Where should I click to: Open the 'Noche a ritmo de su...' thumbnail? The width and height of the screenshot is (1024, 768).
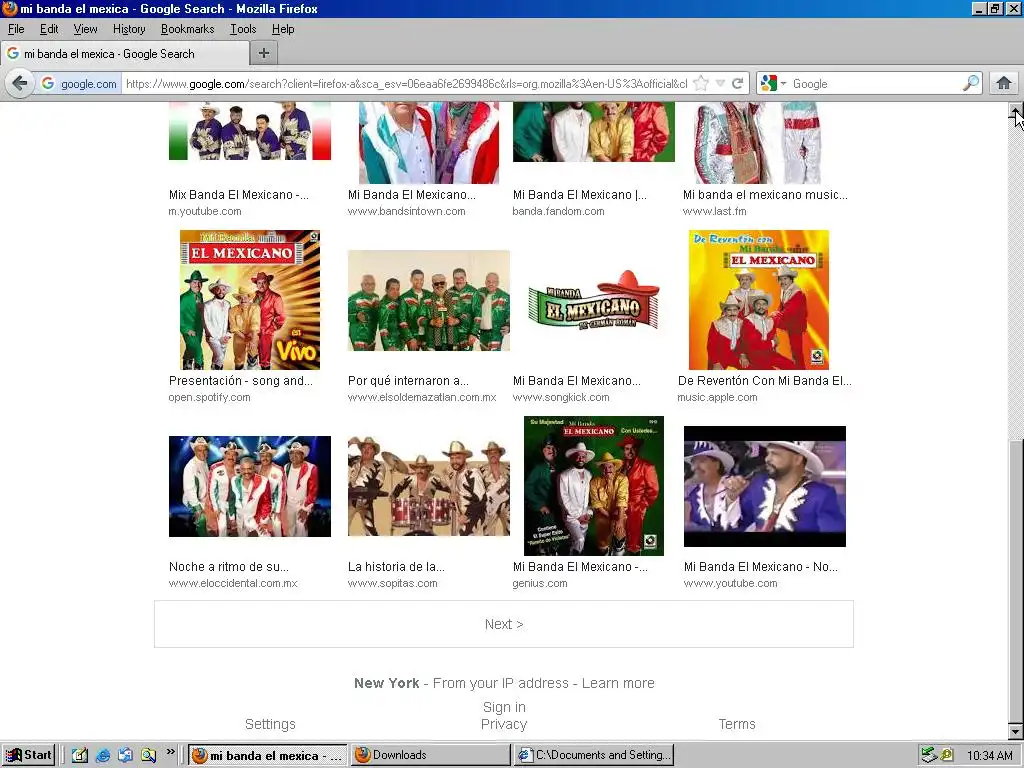click(x=249, y=487)
